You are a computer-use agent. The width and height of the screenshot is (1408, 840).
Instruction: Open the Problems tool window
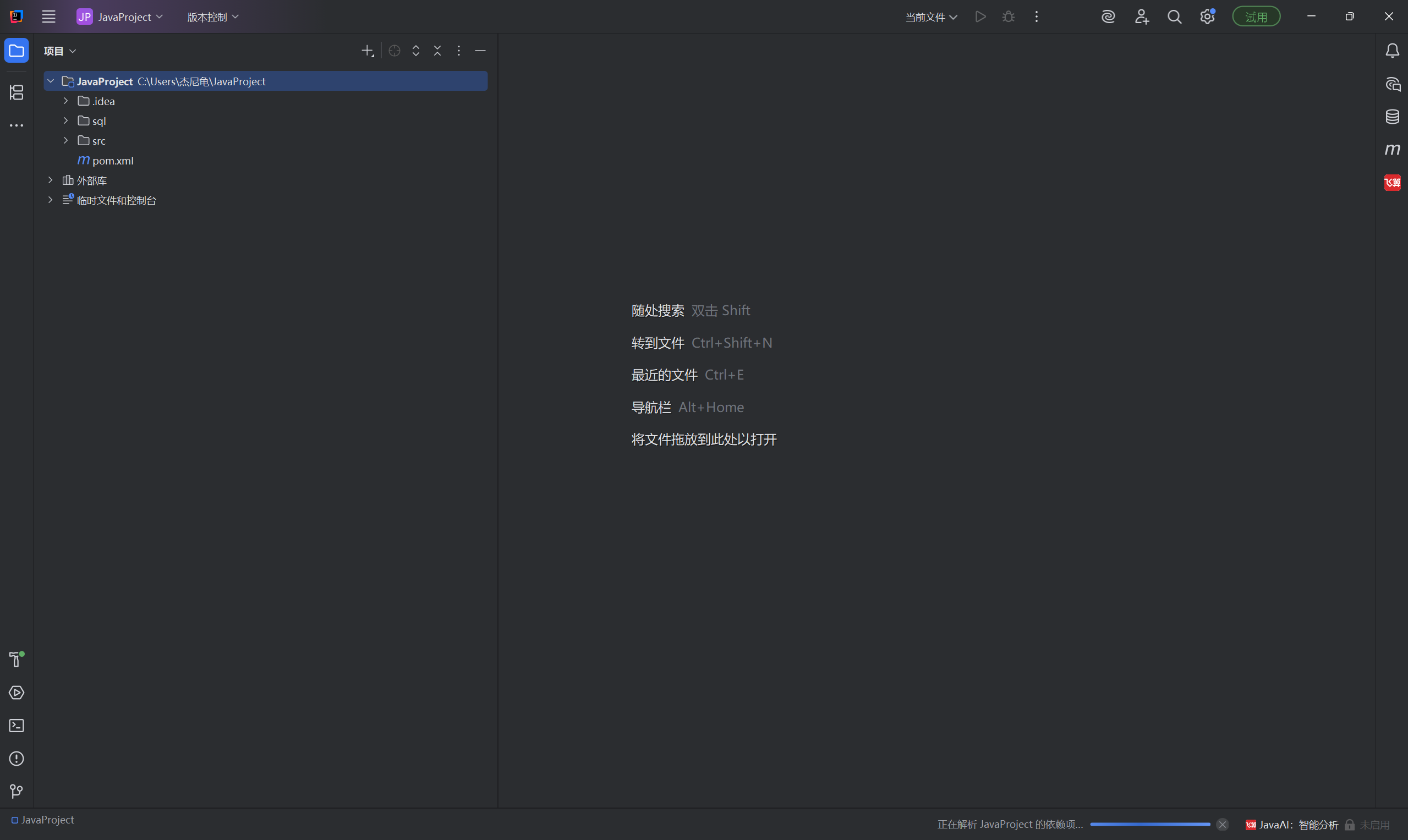point(17,759)
